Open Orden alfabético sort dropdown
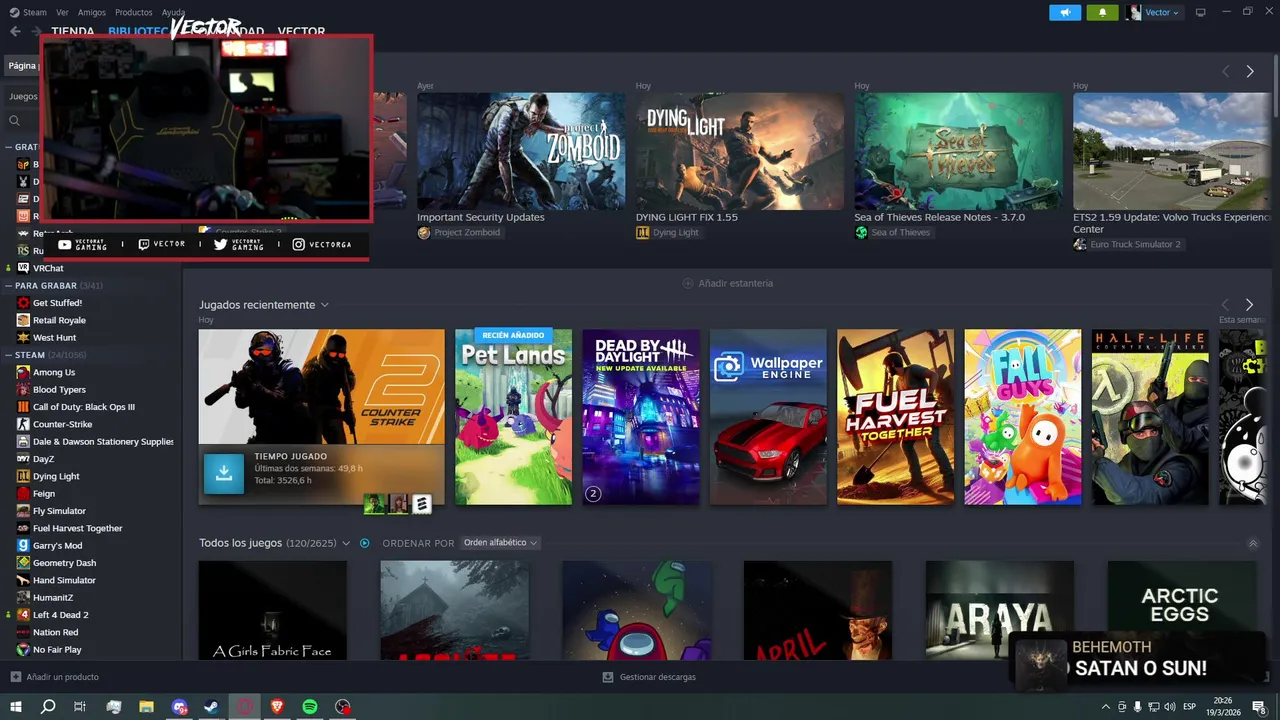Viewport: 1280px width, 720px height. point(500,543)
